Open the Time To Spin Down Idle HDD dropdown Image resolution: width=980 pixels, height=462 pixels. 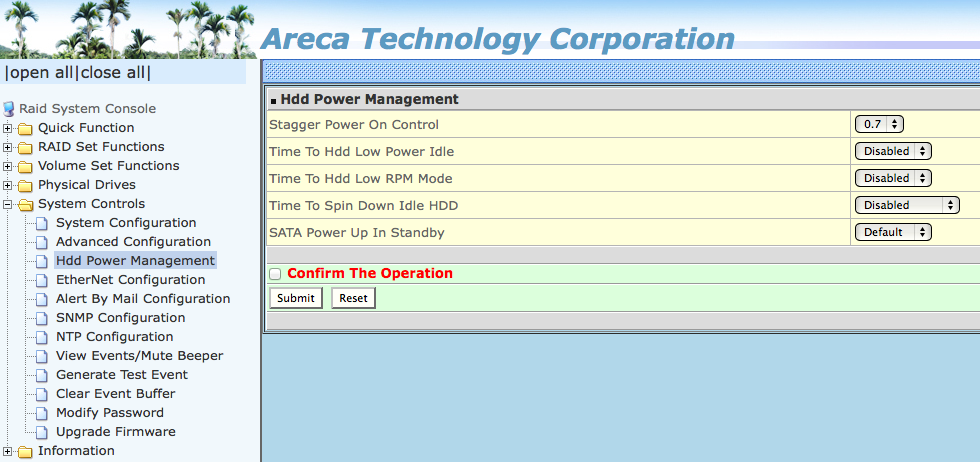[x=907, y=205]
